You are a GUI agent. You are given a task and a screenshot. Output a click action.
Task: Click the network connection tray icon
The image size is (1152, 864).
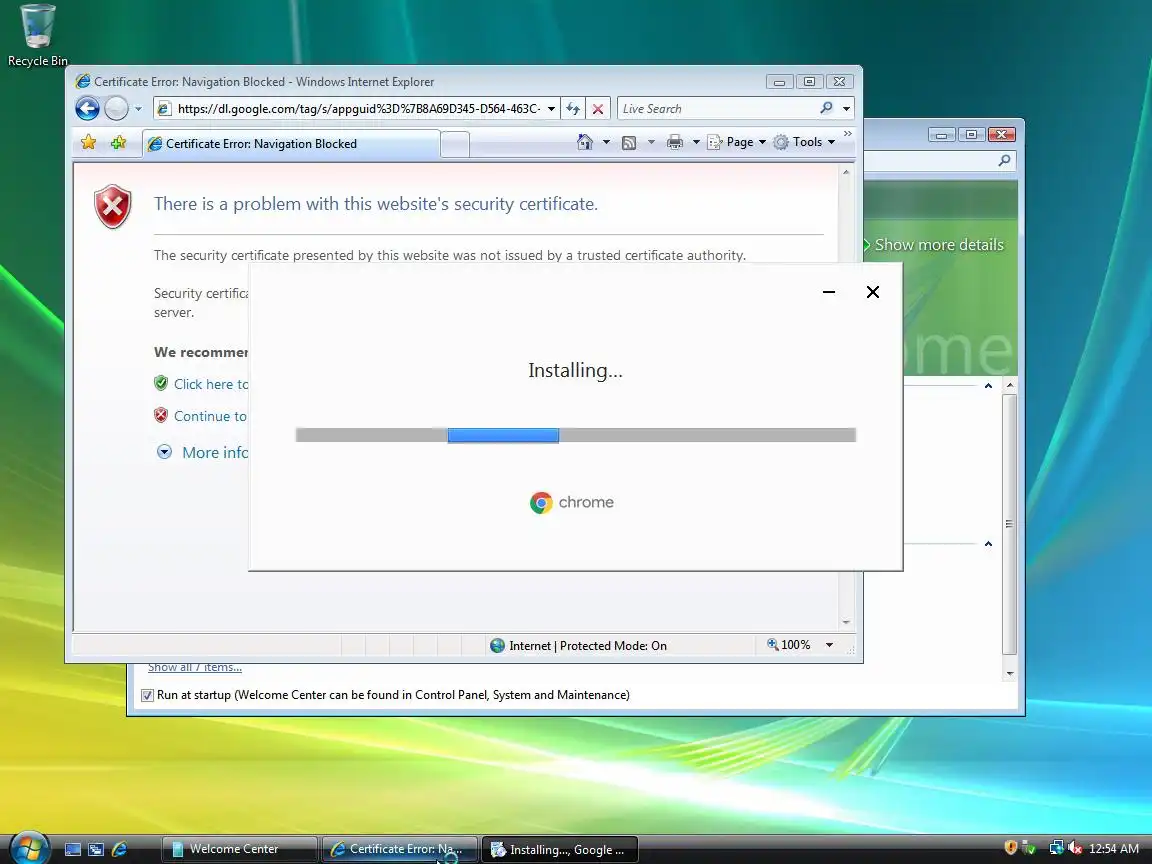click(x=1056, y=848)
